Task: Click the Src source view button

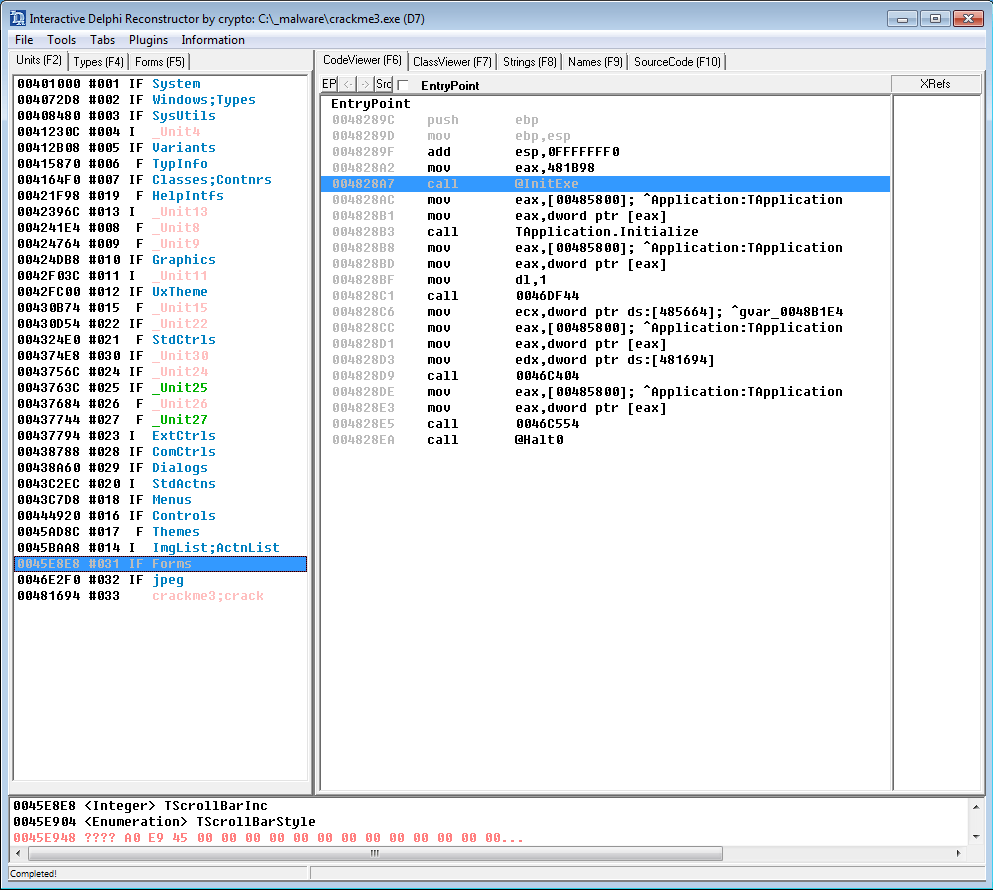Action: click(384, 85)
